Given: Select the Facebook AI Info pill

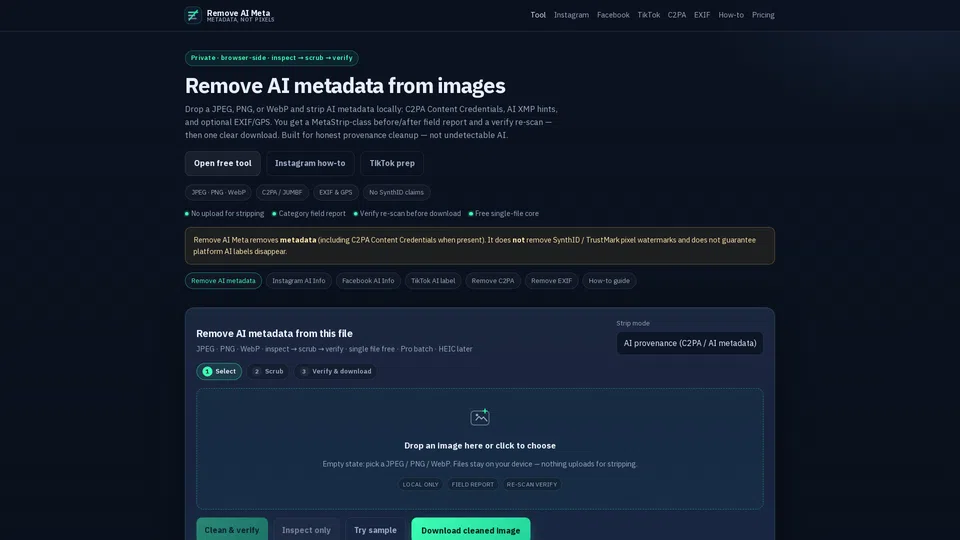Looking at the screenshot, I should (x=368, y=281).
